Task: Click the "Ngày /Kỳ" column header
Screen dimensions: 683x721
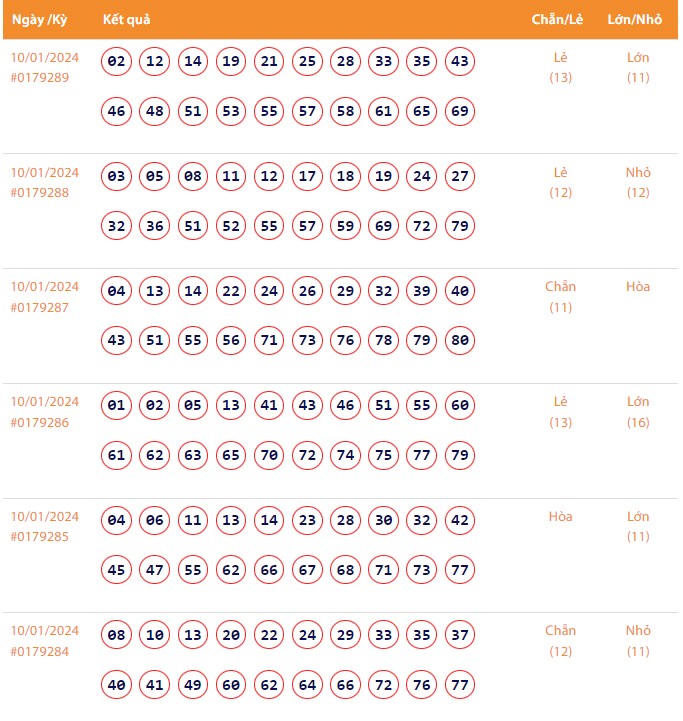Action: pos(40,20)
